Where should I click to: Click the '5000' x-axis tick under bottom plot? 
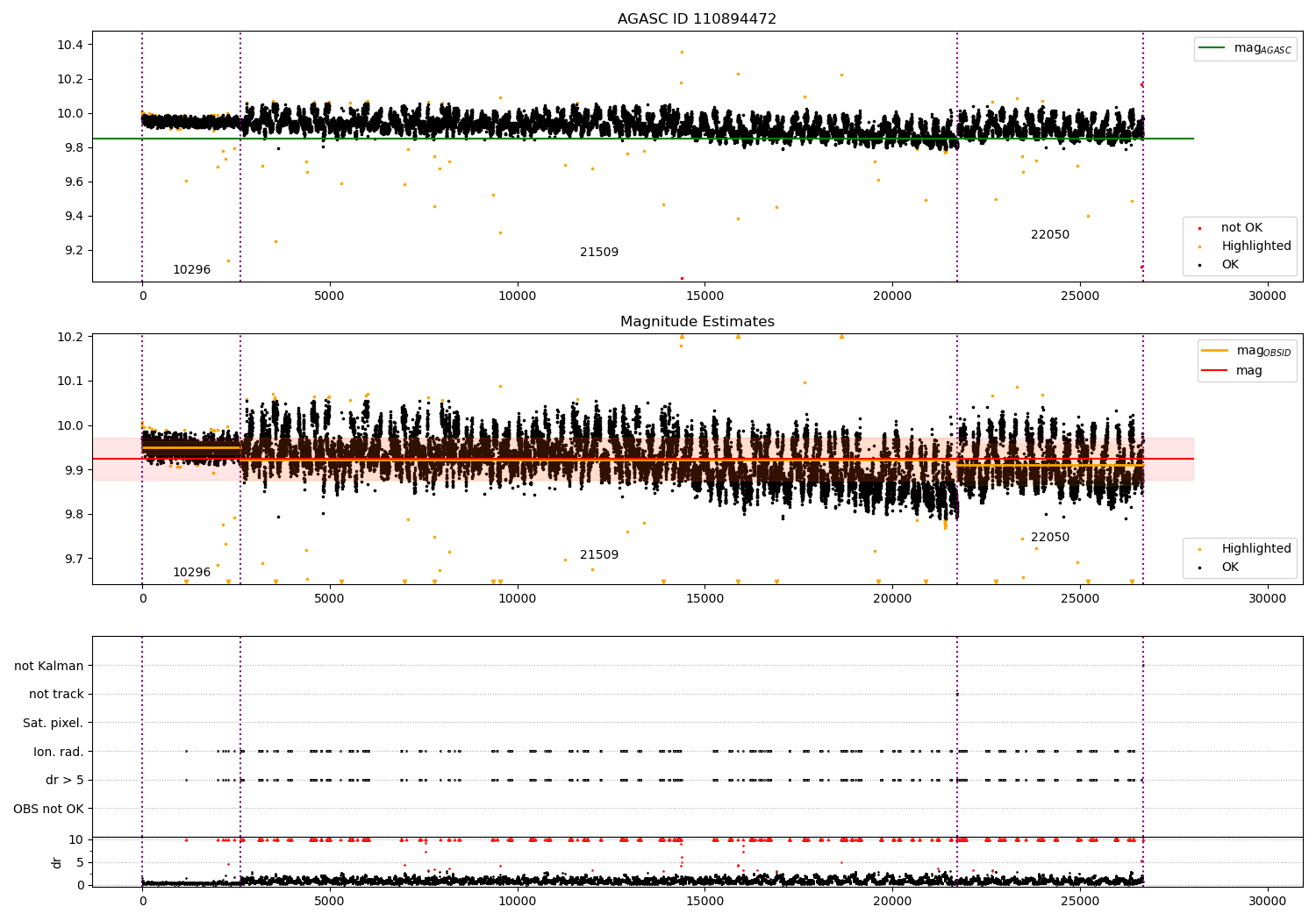pyautogui.click(x=330, y=902)
